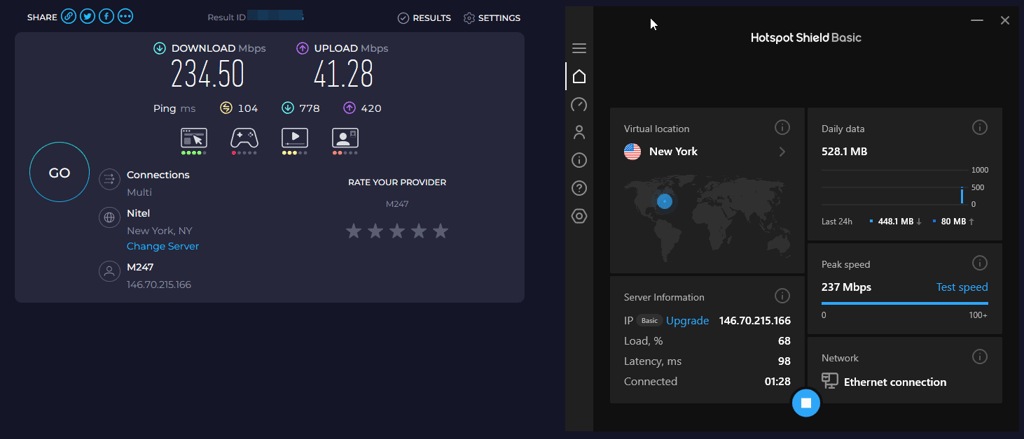
Task: Select the web browsing experience icon
Action: point(194,138)
